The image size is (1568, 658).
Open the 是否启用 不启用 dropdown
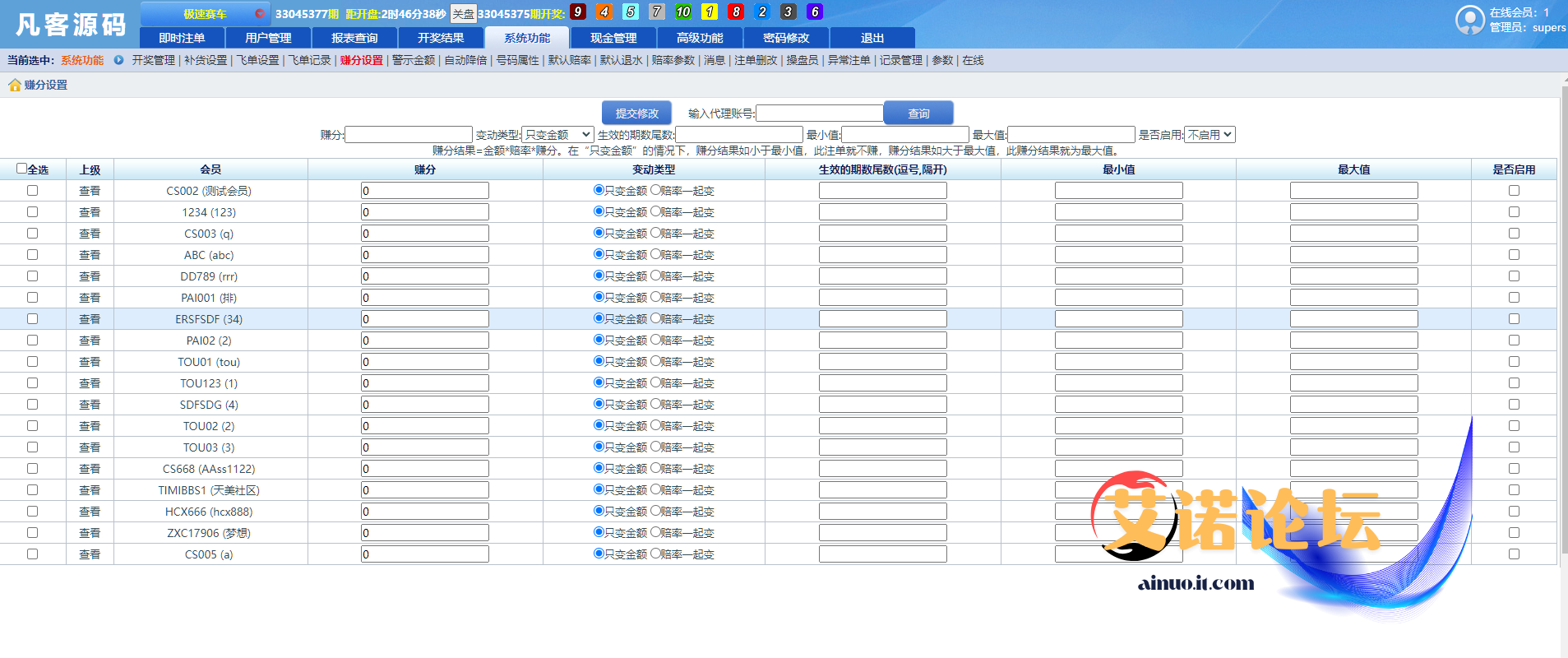(x=1210, y=135)
